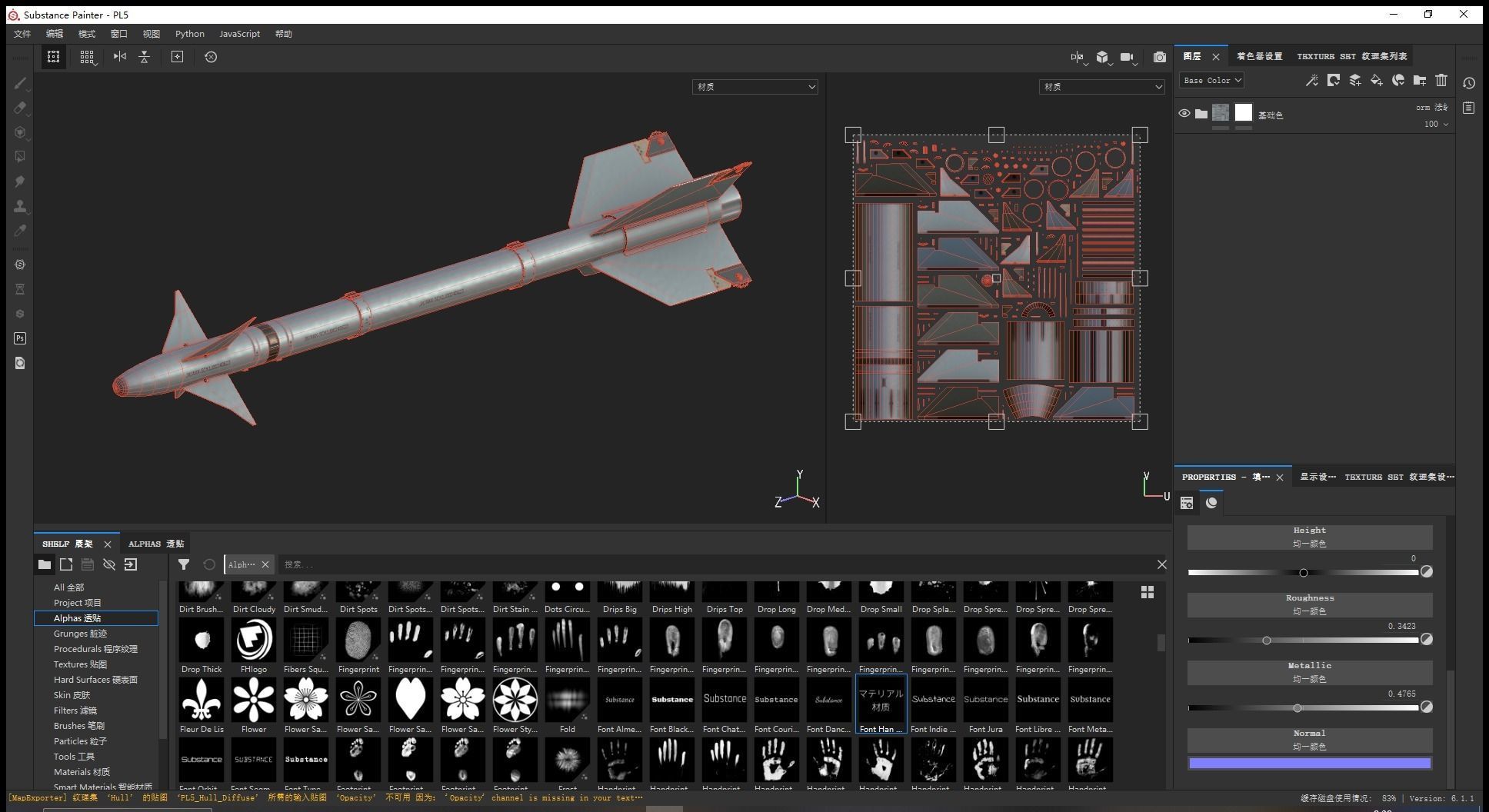The width and height of the screenshot is (1489, 812).
Task: Toggle the shelf grid view size icon
Action: (x=1148, y=592)
